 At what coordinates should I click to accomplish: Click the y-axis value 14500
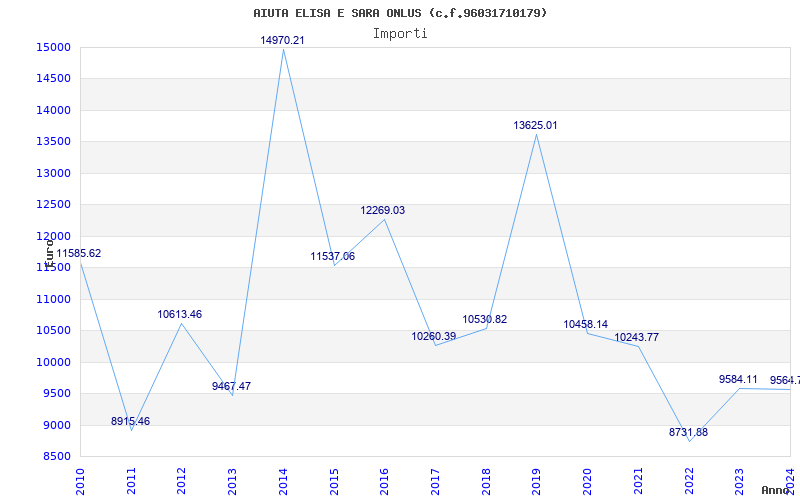[53, 79]
